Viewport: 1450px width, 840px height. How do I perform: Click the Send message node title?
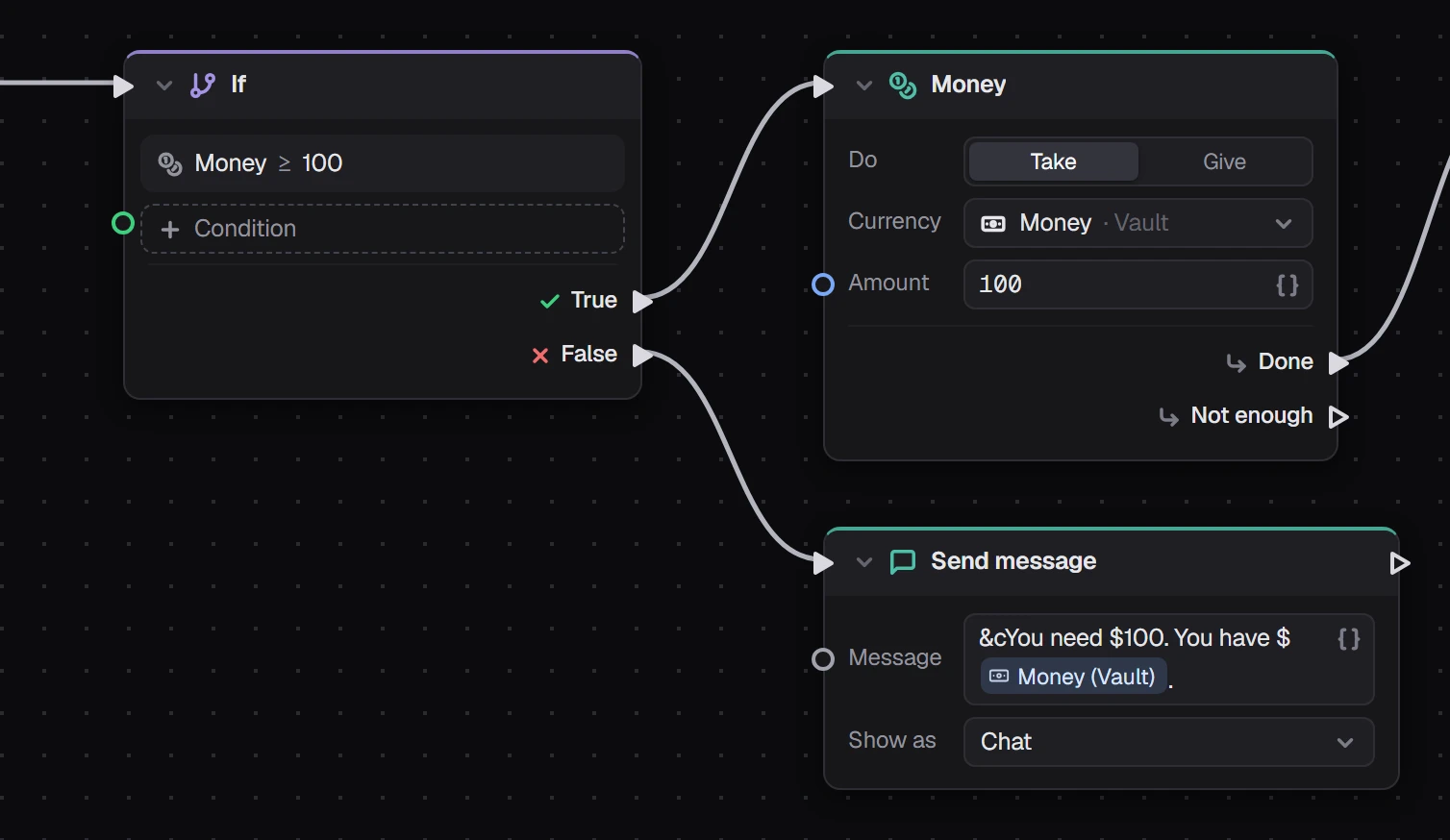click(x=1013, y=561)
